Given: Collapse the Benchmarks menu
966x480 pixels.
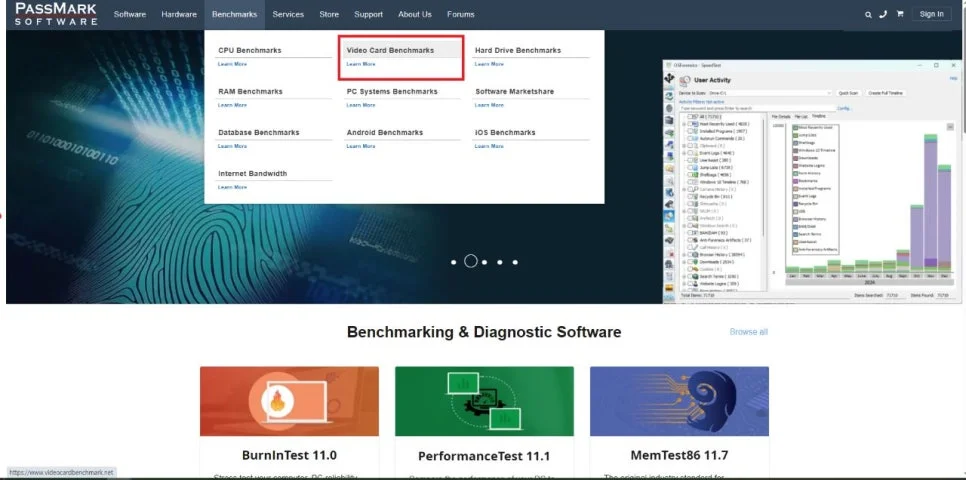Looking at the screenshot, I should (235, 14).
